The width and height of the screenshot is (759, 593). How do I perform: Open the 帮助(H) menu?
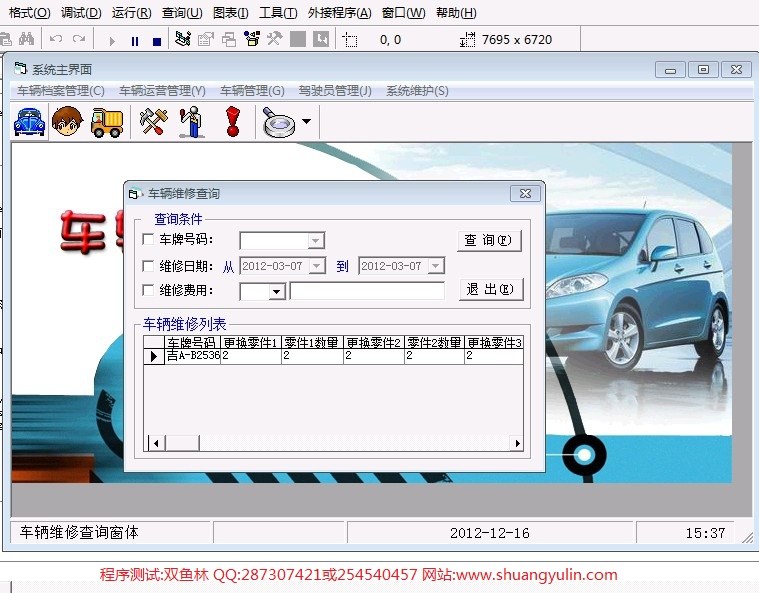[456, 13]
